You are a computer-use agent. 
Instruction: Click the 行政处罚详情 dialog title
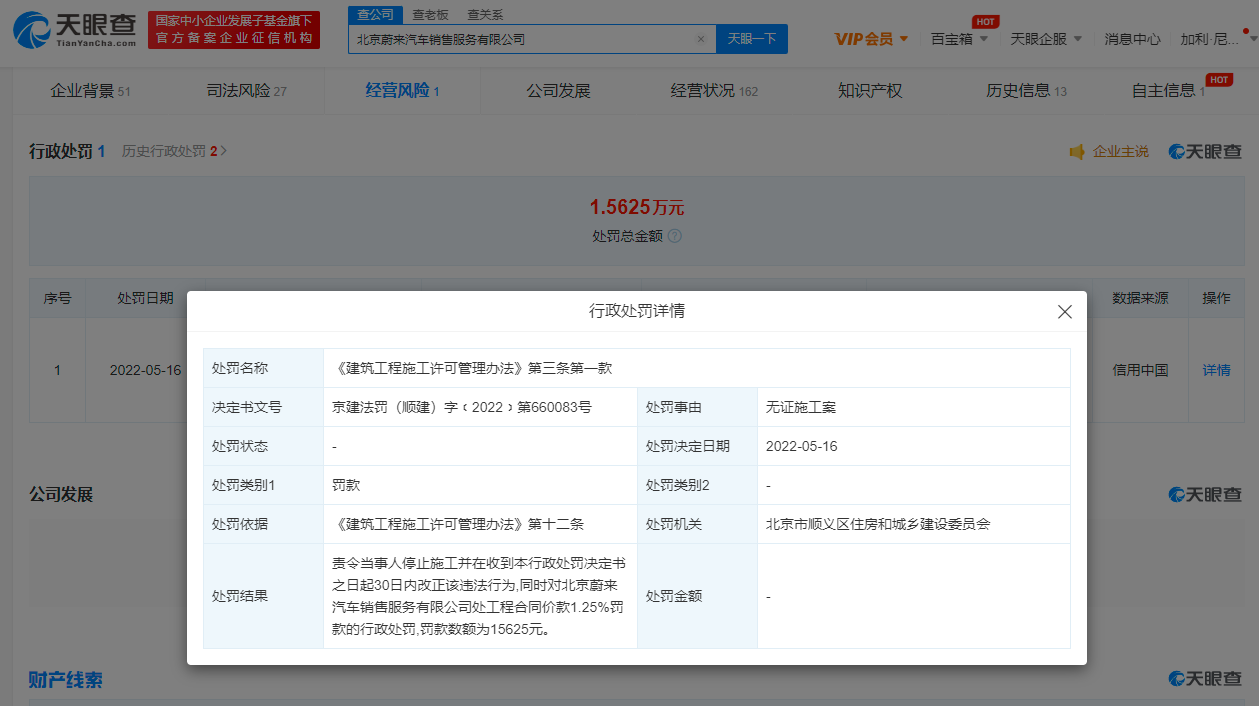(637, 311)
